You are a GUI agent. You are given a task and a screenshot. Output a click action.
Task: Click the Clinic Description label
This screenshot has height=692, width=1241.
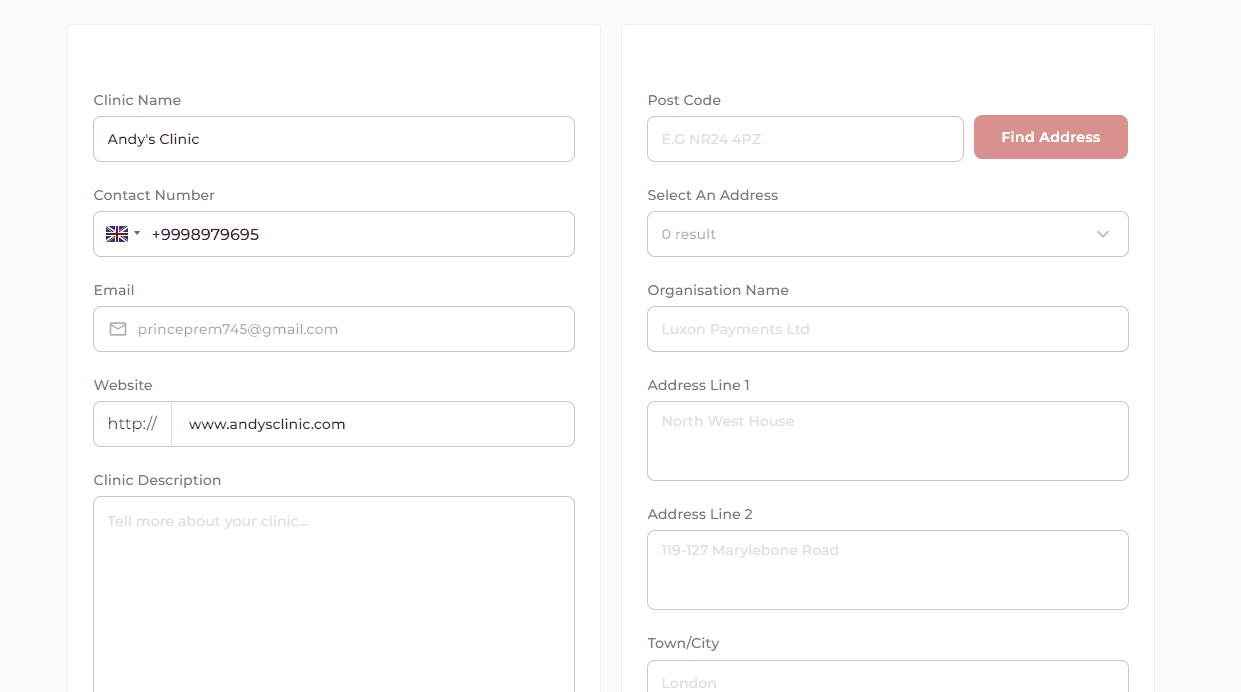tap(157, 480)
